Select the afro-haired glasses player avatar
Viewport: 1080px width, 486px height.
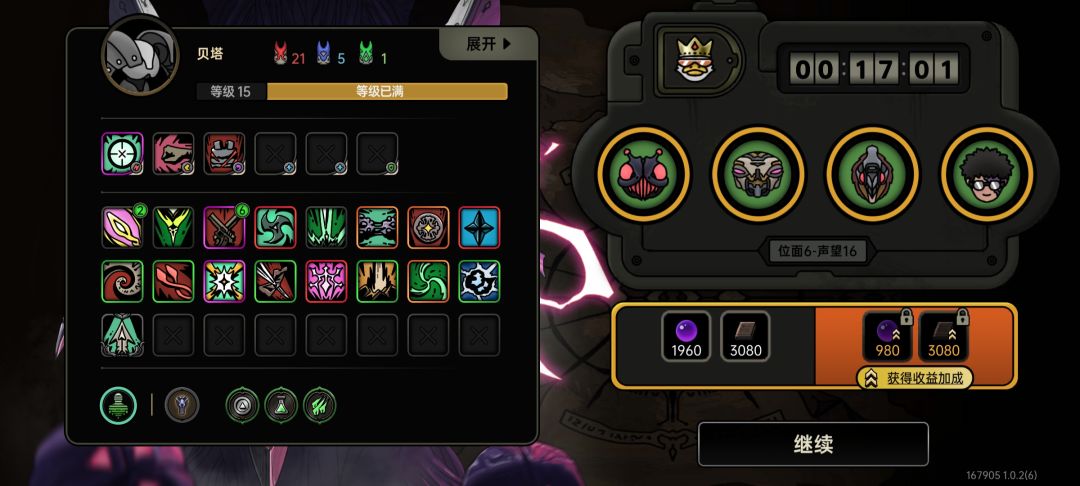(x=987, y=173)
